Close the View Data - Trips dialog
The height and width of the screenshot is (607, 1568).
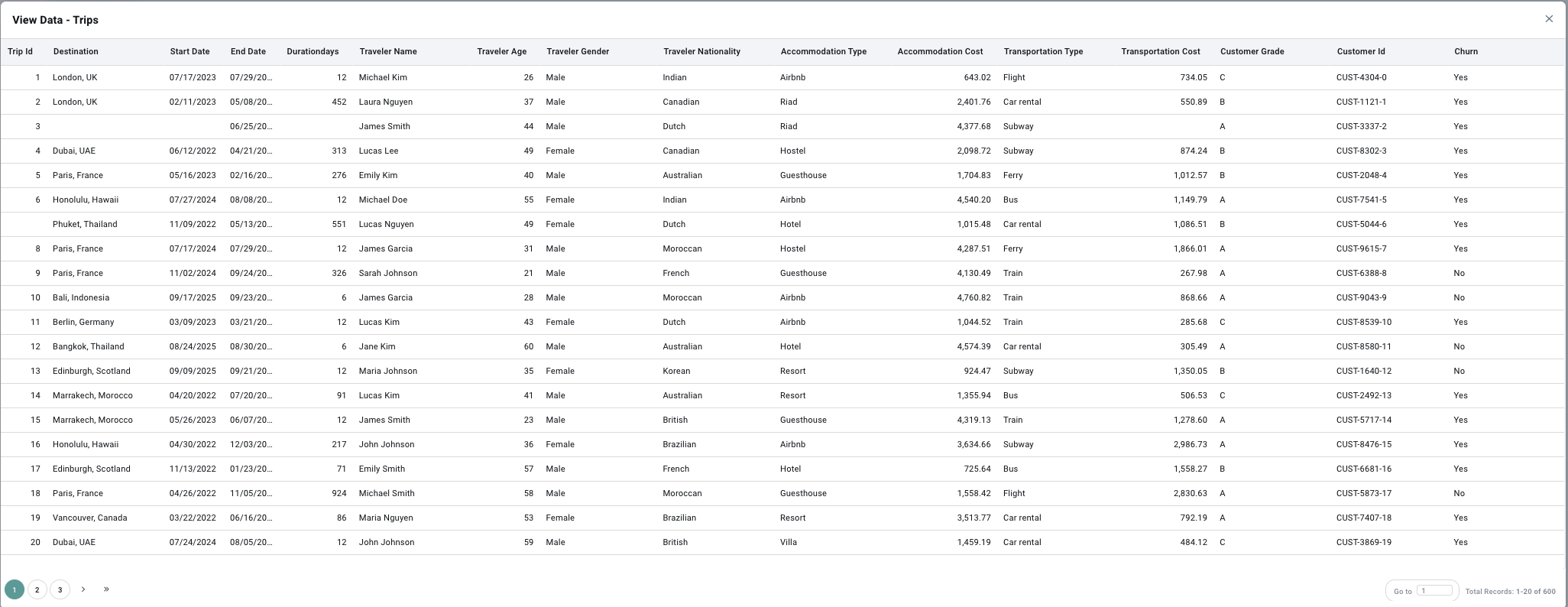[x=1549, y=19]
